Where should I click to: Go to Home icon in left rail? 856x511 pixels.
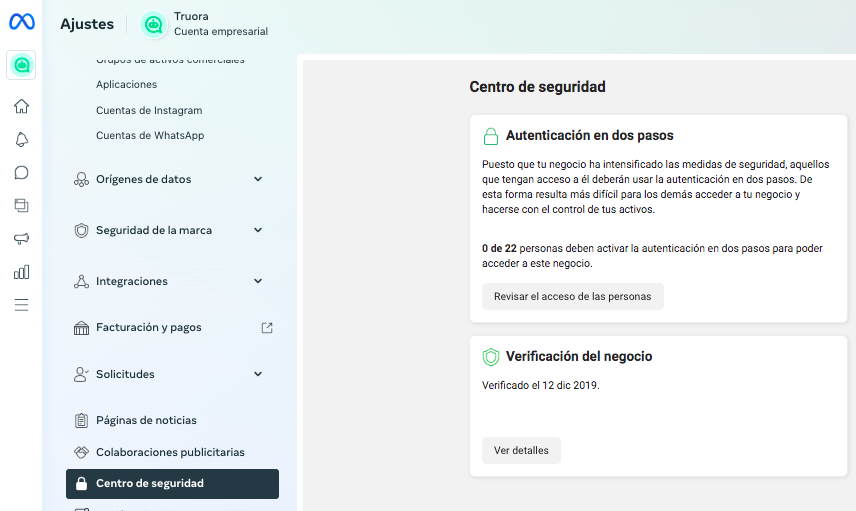21,106
